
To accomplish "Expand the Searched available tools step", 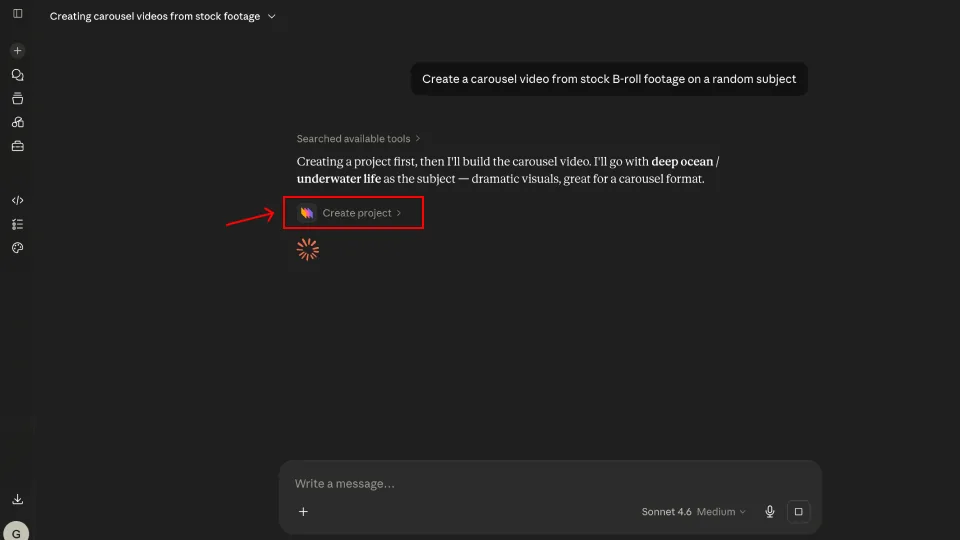I will [358, 138].
